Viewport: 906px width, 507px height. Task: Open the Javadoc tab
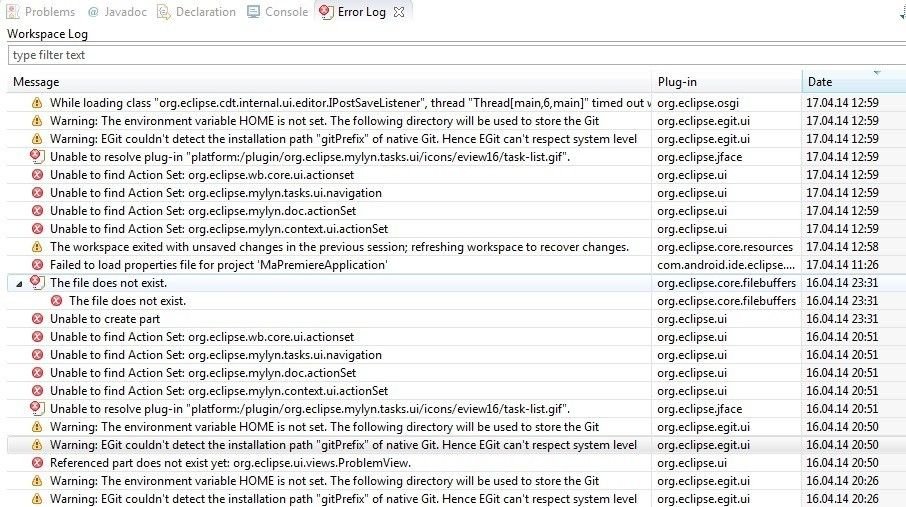pos(118,12)
